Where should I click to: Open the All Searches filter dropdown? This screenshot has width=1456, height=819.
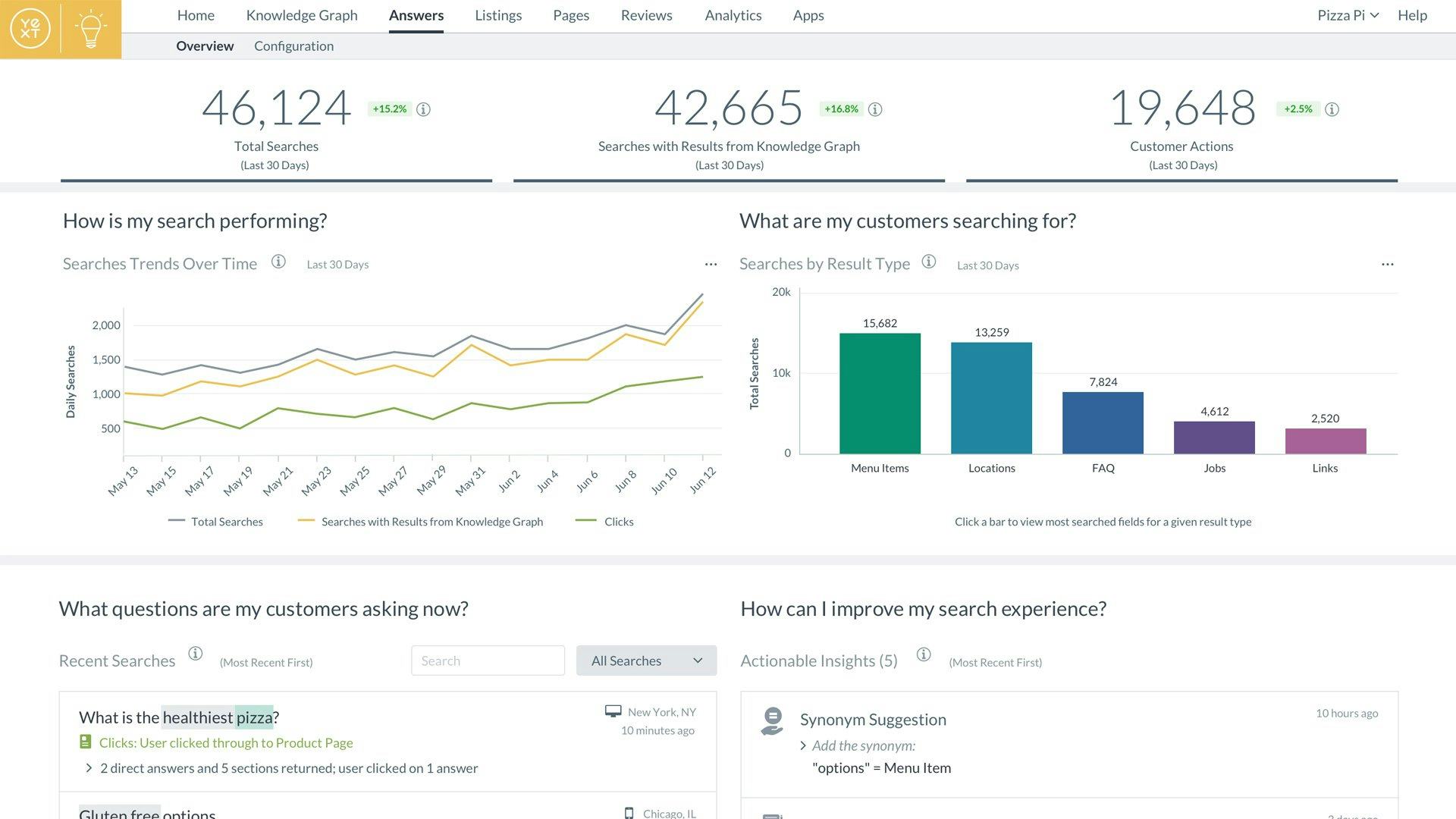(x=646, y=661)
